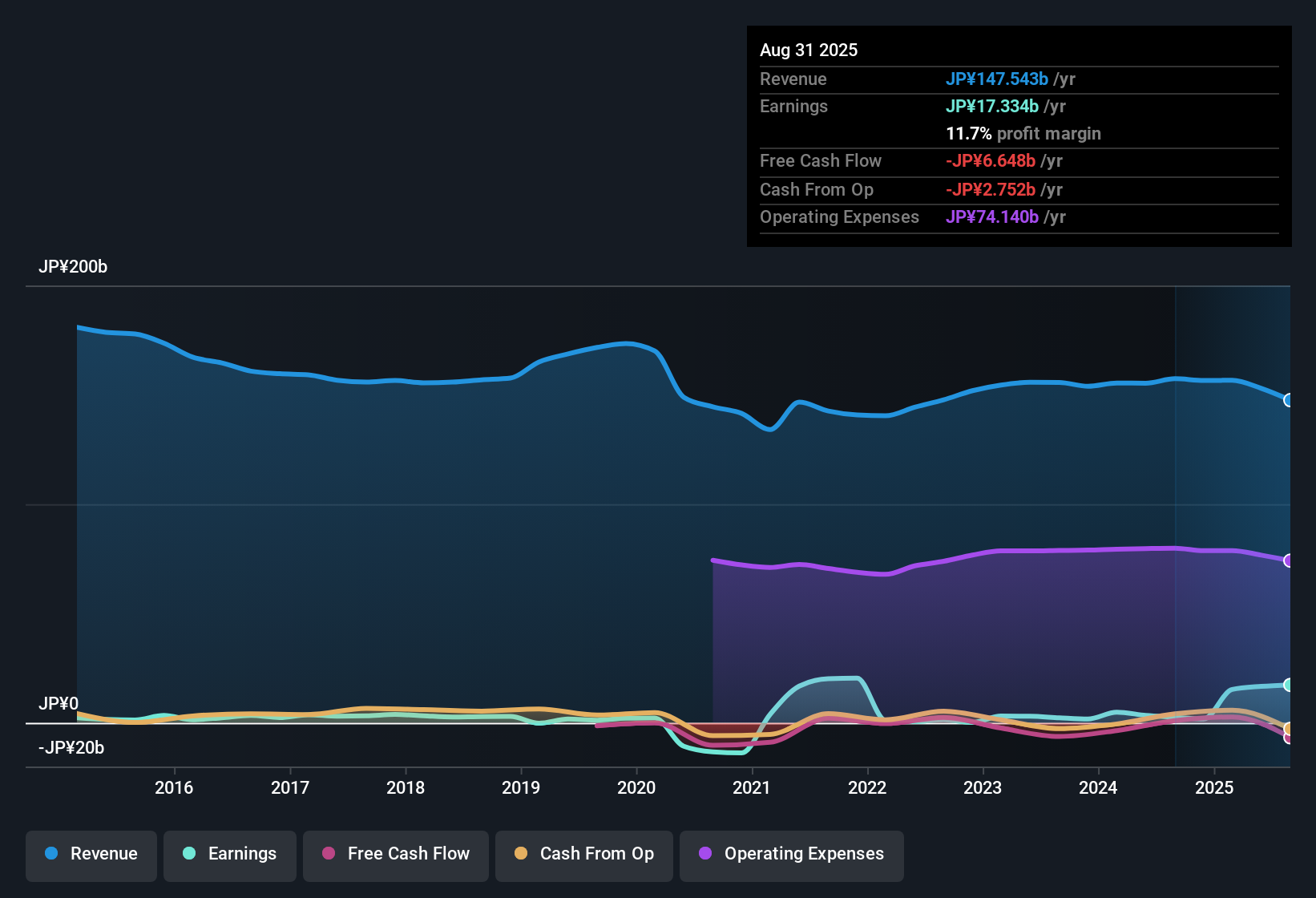
Task: Select the Earnings endpoint marker
Action: tap(1289, 684)
